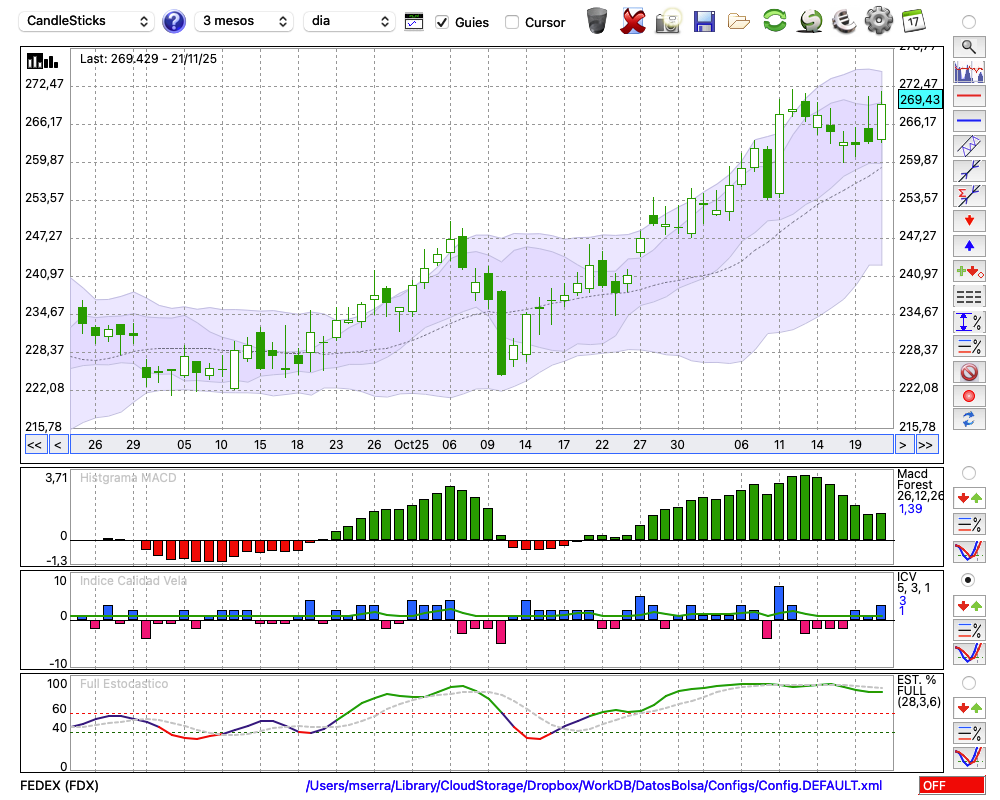Select the sigma regression line tool

969,196
